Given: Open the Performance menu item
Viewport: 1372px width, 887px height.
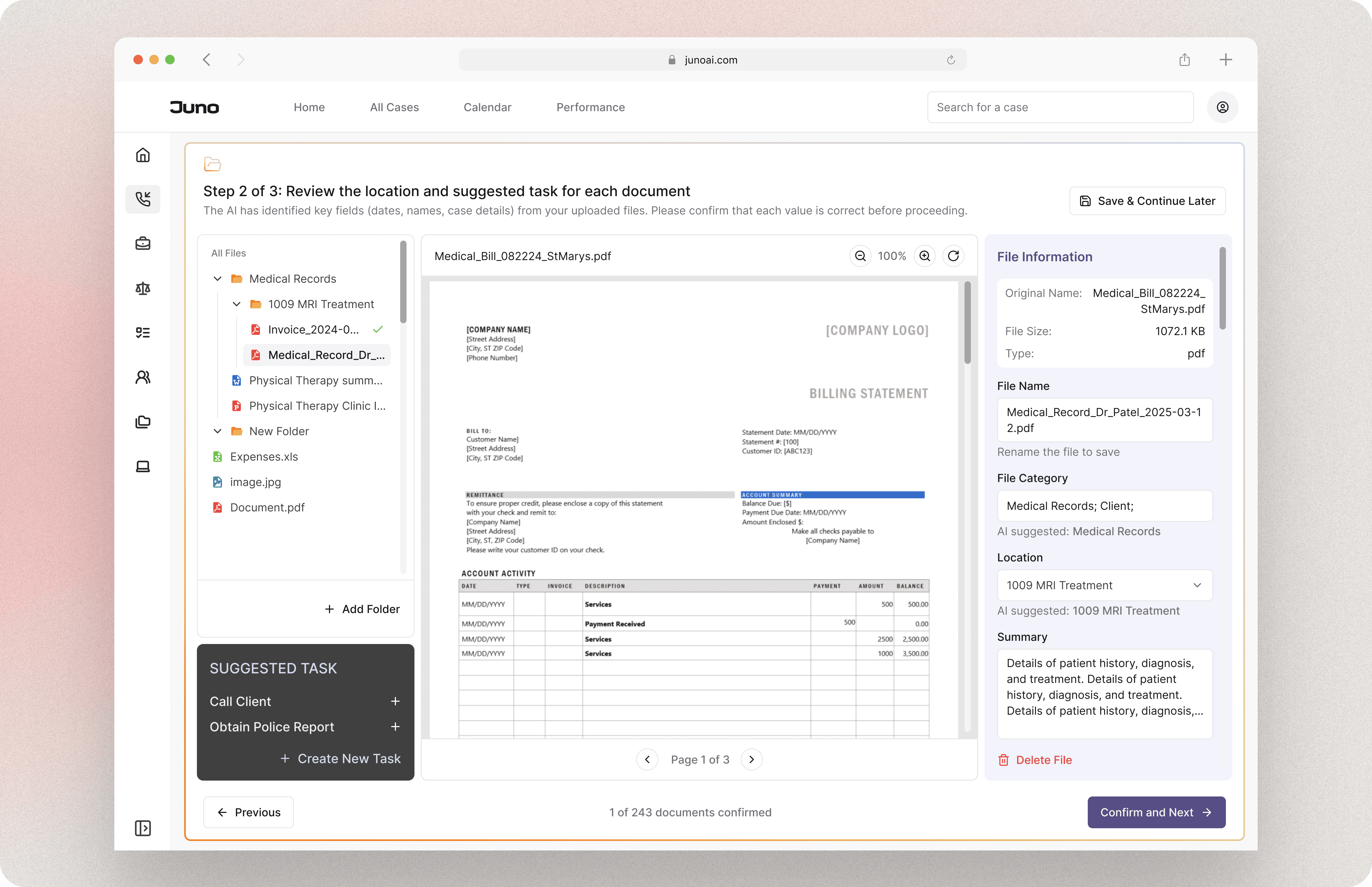Looking at the screenshot, I should pos(590,107).
